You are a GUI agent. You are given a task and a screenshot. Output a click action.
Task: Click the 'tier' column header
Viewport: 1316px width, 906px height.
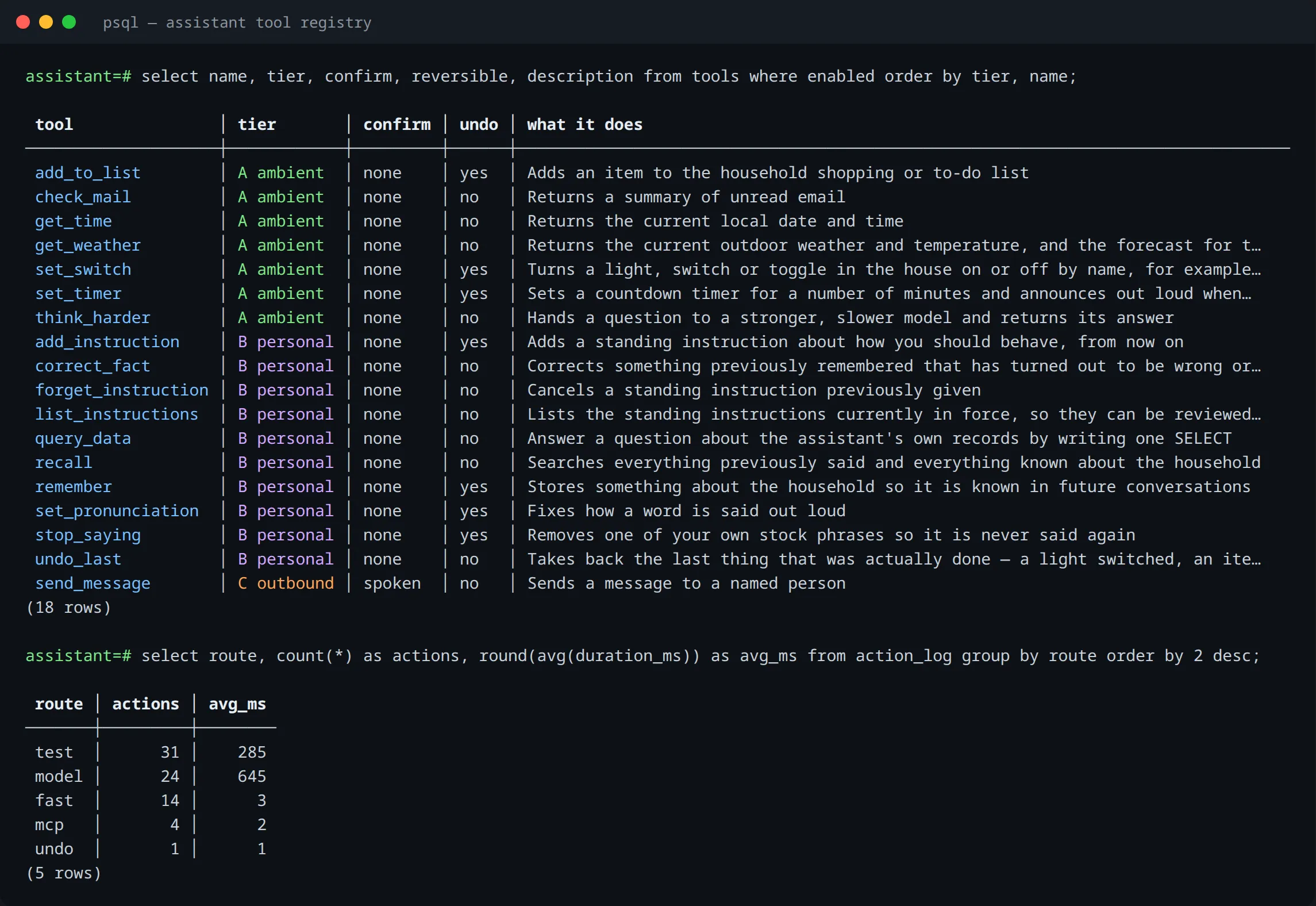tap(257, 125)
